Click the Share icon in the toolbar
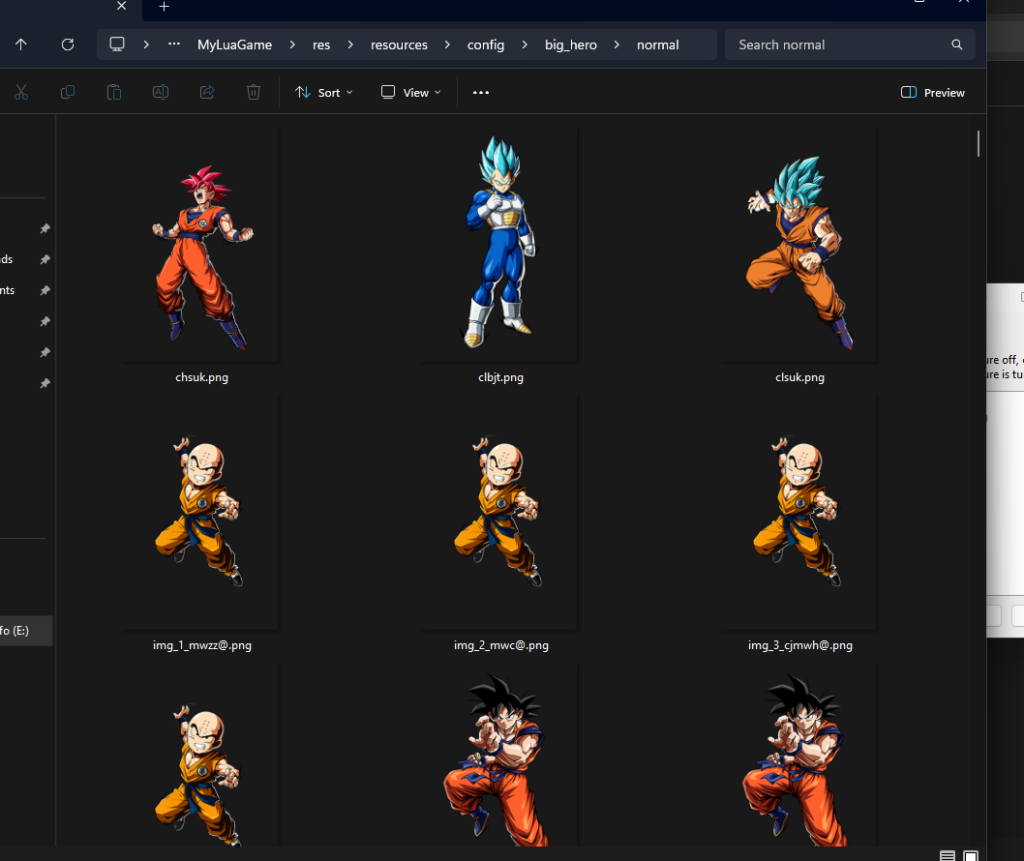 tap(207, 92)
